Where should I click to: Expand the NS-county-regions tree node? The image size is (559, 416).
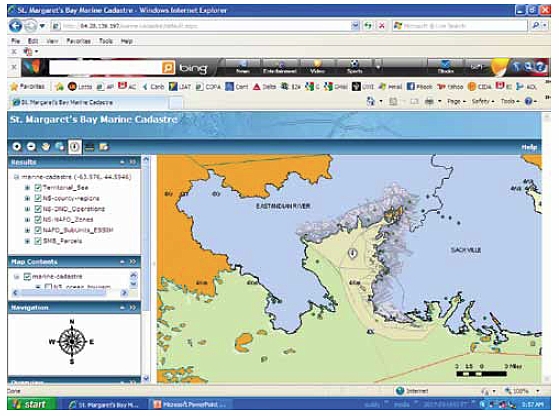27,198
